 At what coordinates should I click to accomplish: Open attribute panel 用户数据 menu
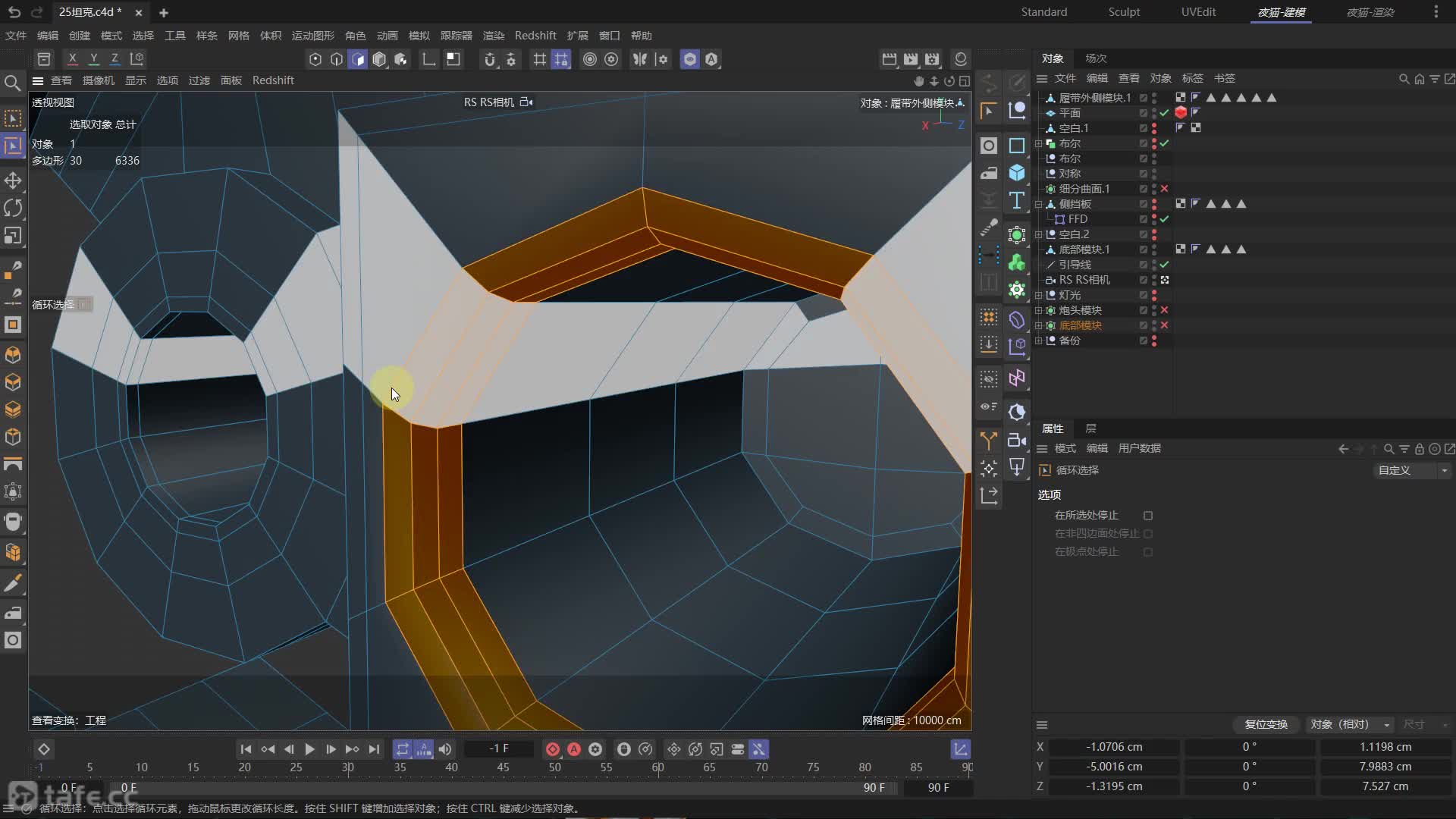click(1139, 449)
